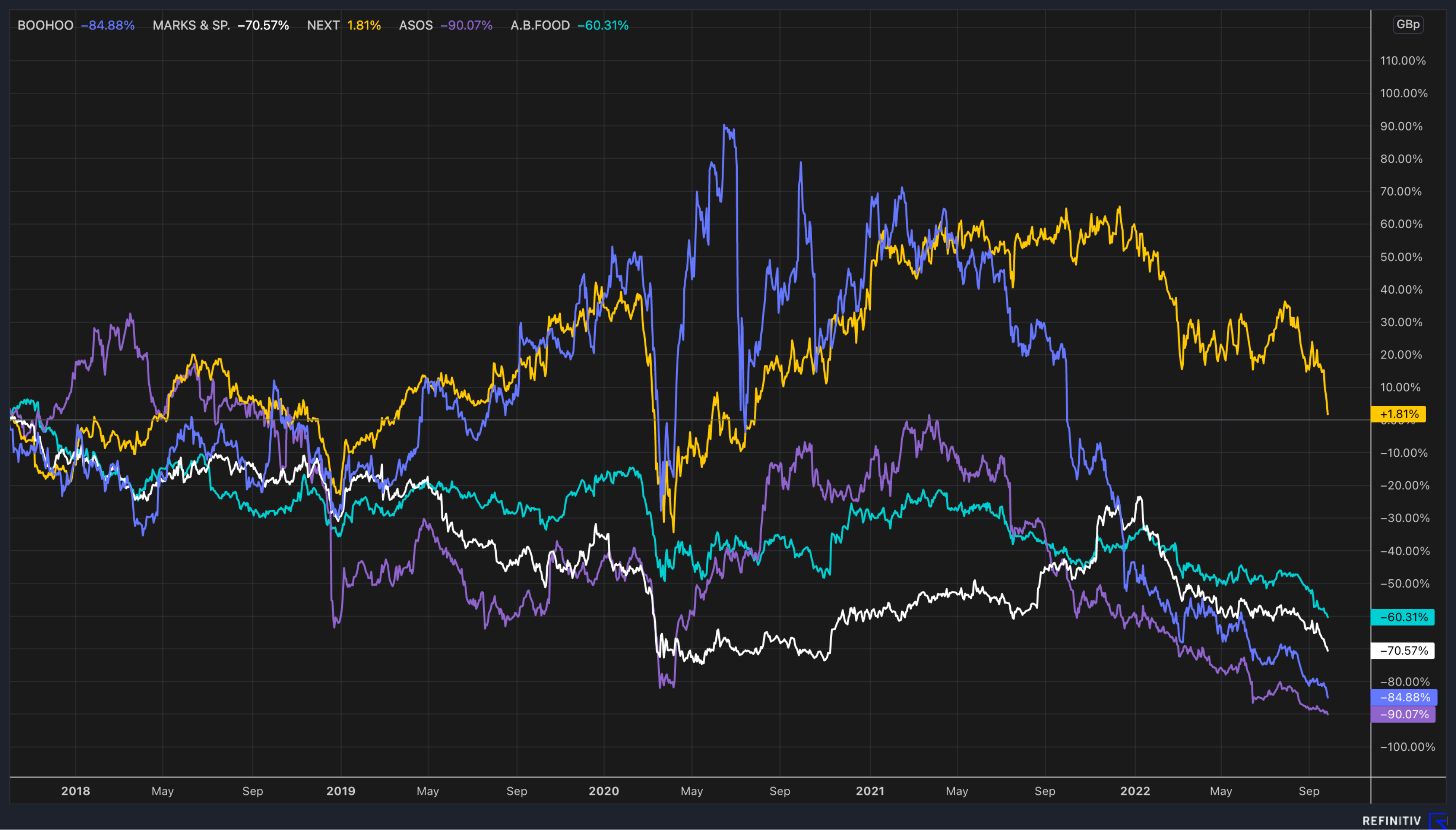The width and height of the screenshot is (1456, 830).
Task: Click the 2021 x-axis label
Action: [870, 791]
